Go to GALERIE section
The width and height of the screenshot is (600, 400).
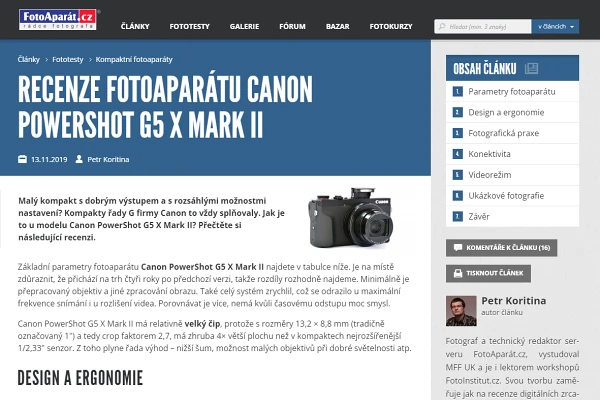(x=244, y=26)
